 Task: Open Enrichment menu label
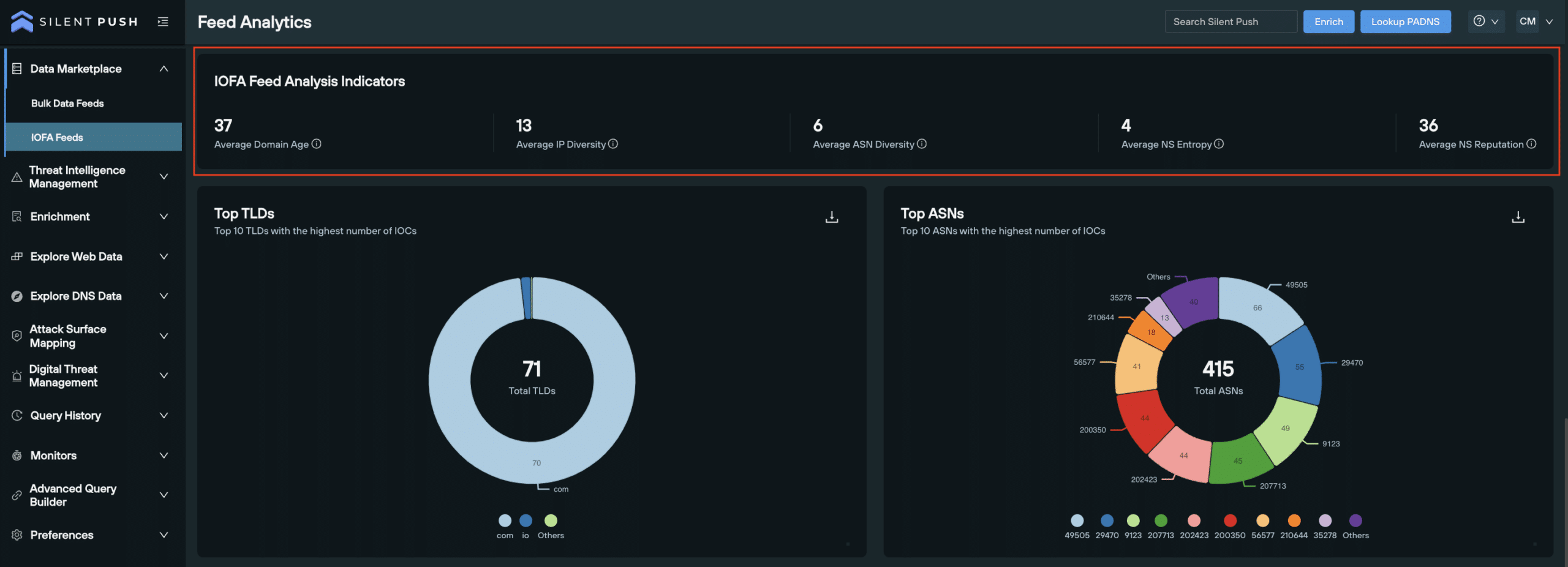click(60, 216)
